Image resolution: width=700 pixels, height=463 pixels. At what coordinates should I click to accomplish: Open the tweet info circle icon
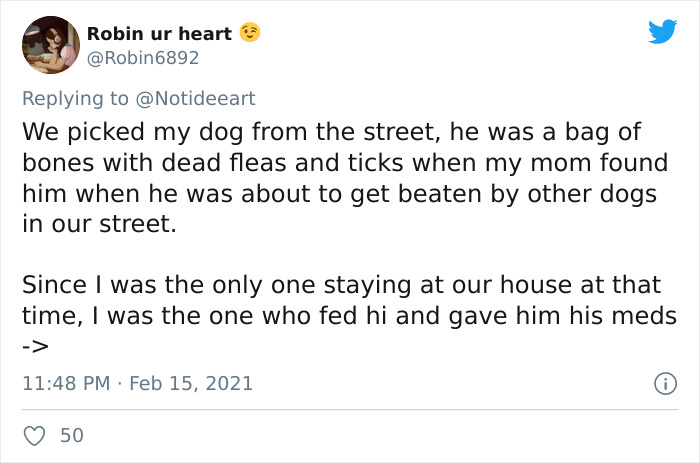click(661, 383)
